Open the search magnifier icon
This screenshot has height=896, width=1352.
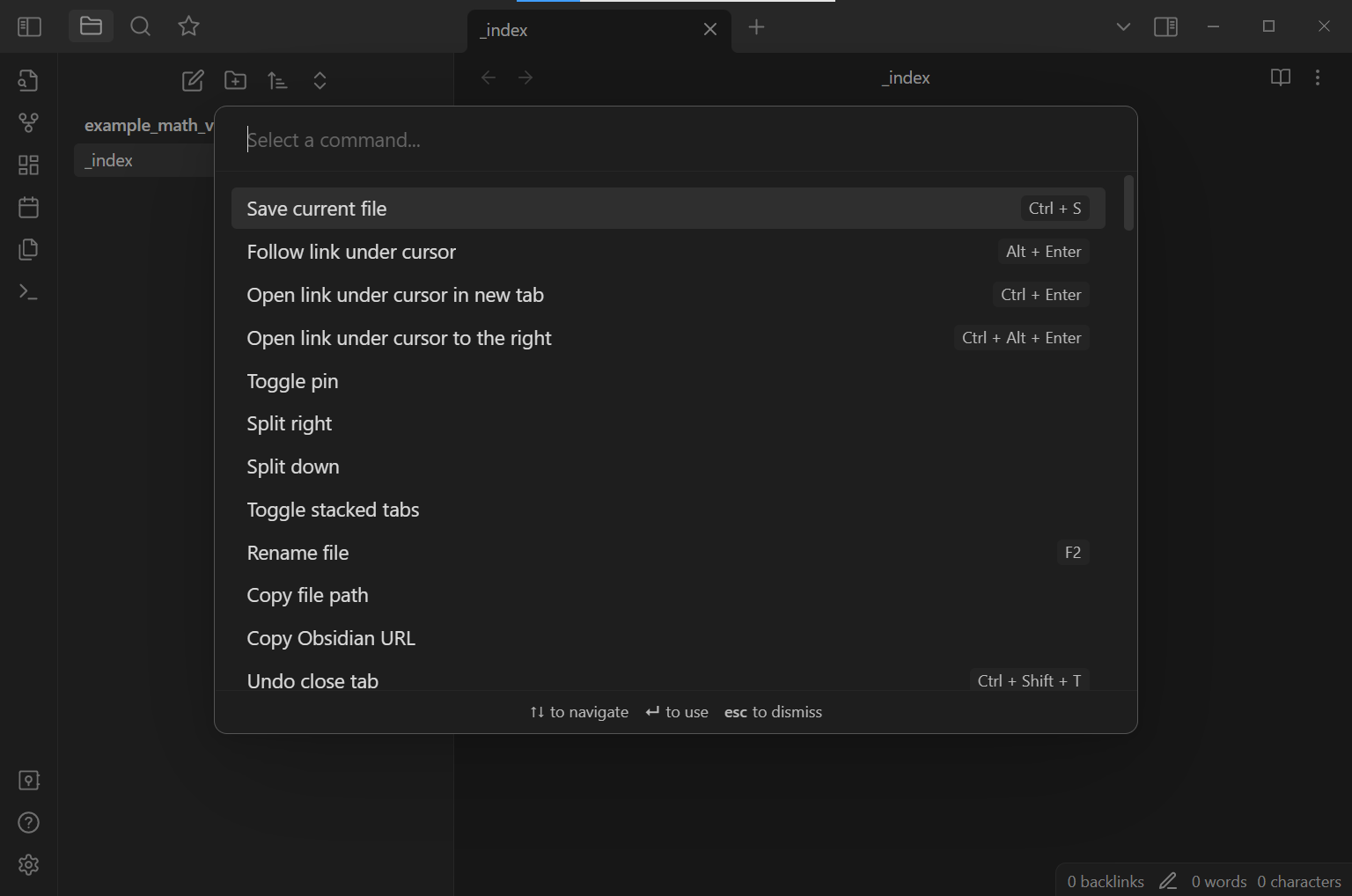tap(140, 26)
